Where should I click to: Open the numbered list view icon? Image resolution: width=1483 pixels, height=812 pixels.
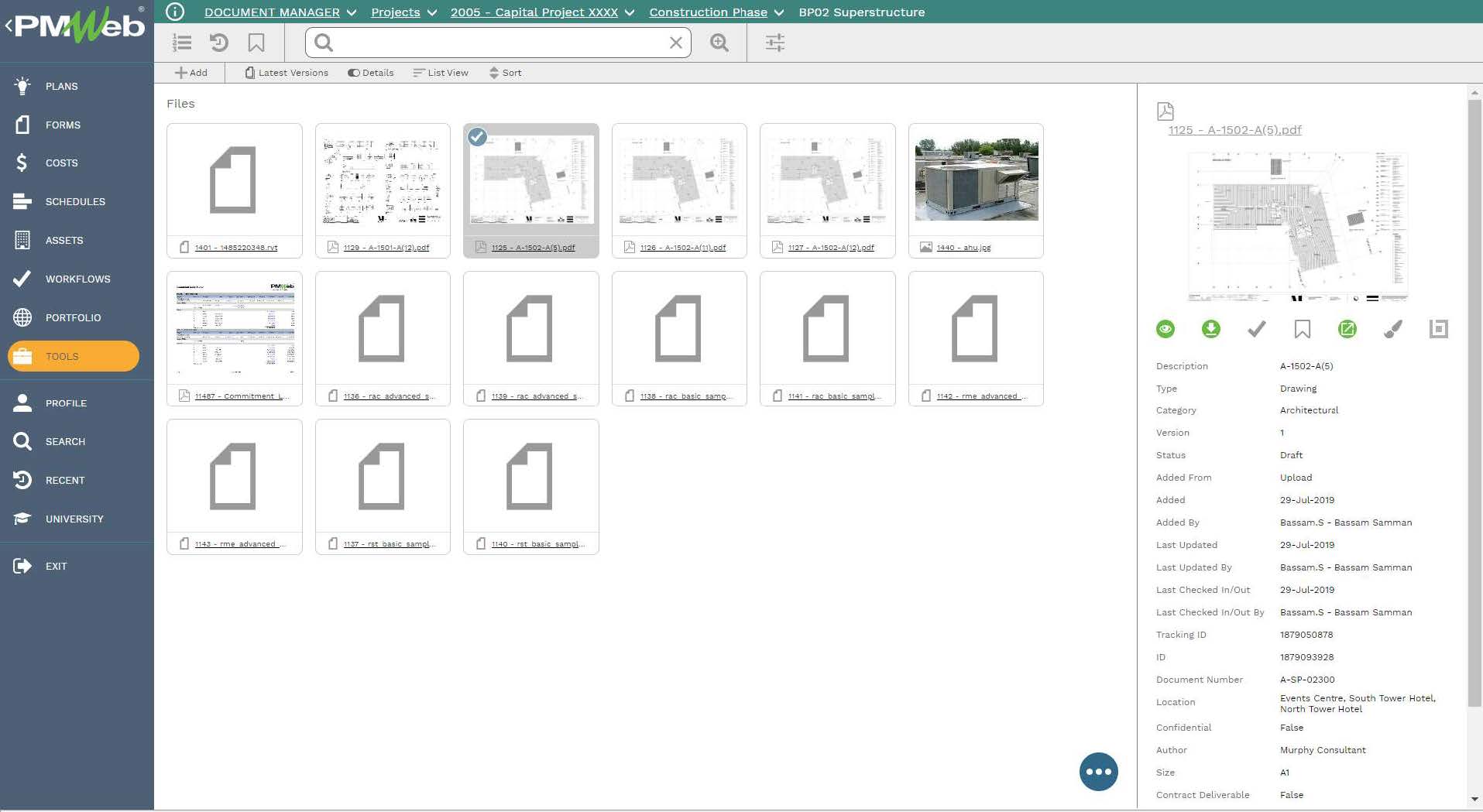(x=182, y=43)
